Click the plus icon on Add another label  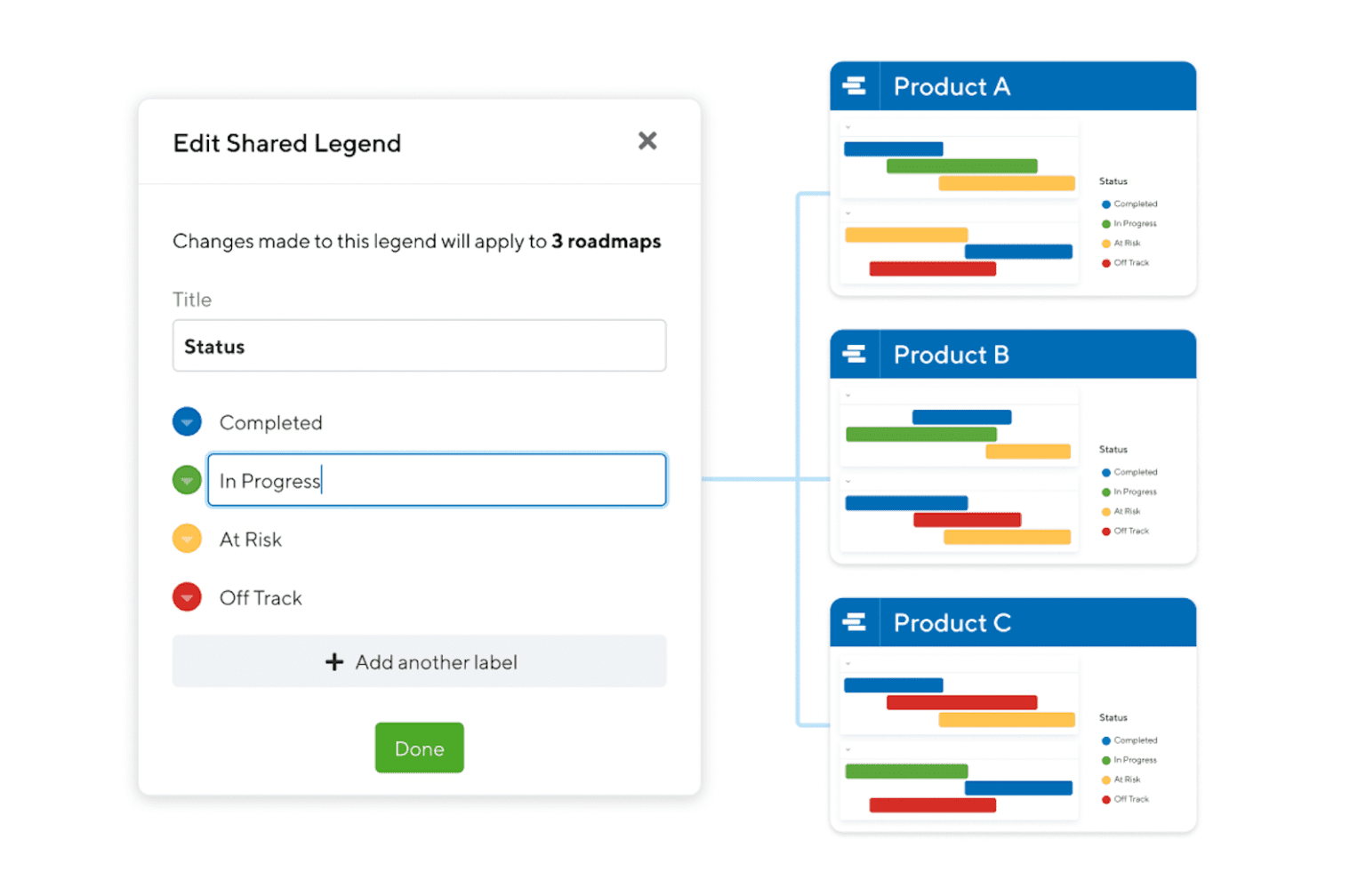pos(333,661)
